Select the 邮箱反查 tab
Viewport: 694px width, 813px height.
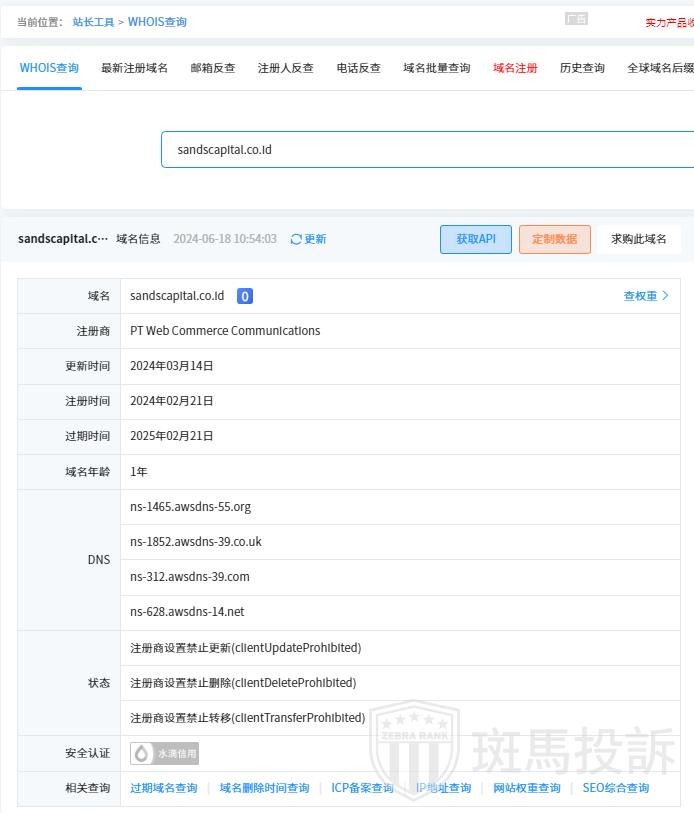pyautogui.click(x=213, y=68)
